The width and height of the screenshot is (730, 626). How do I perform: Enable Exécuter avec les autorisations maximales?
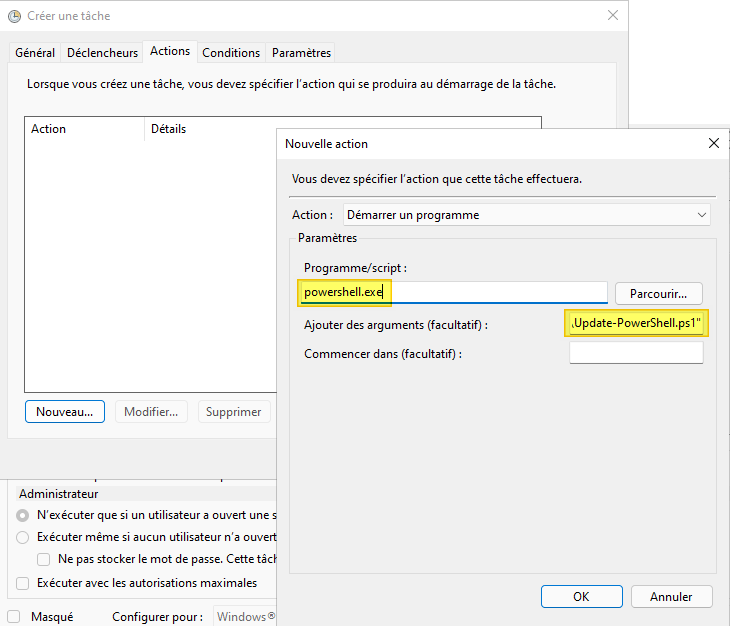23,583
